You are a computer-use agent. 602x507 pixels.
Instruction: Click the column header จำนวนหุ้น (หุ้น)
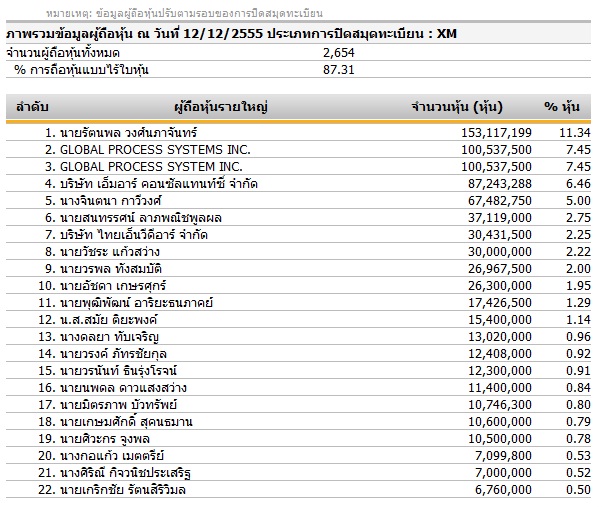click(457, 107)
